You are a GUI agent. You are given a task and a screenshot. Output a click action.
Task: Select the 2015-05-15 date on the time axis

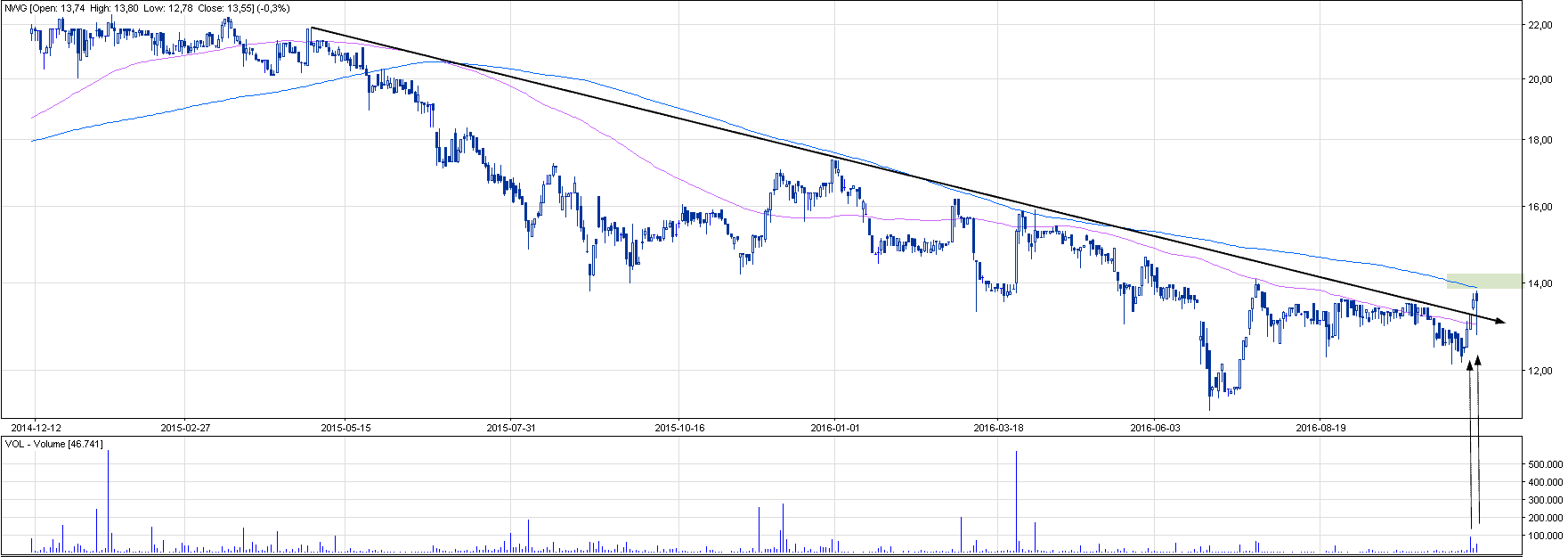pos(345,428)
